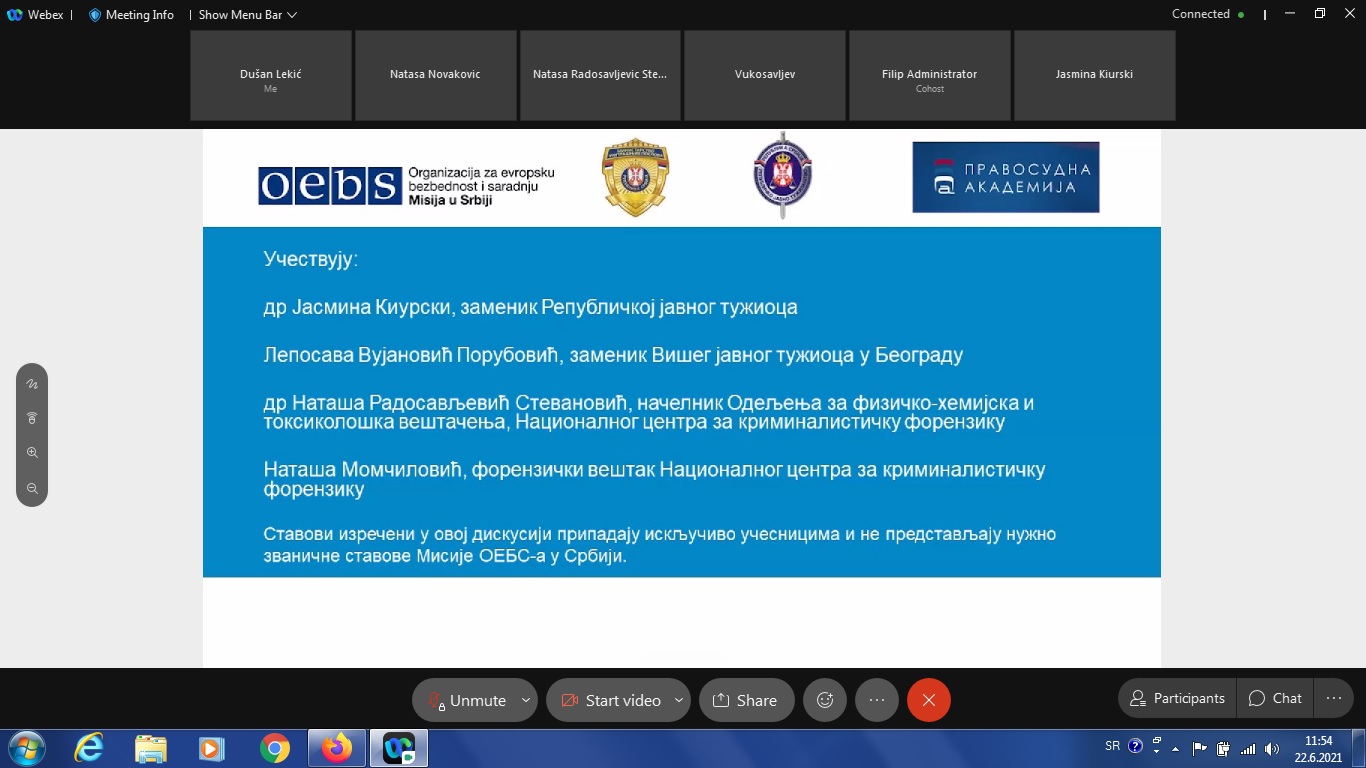This screenshot has height=768, width=1366.
Task: Open More options ellipsis in meeting controls
Action: click(x=877, y=700)
